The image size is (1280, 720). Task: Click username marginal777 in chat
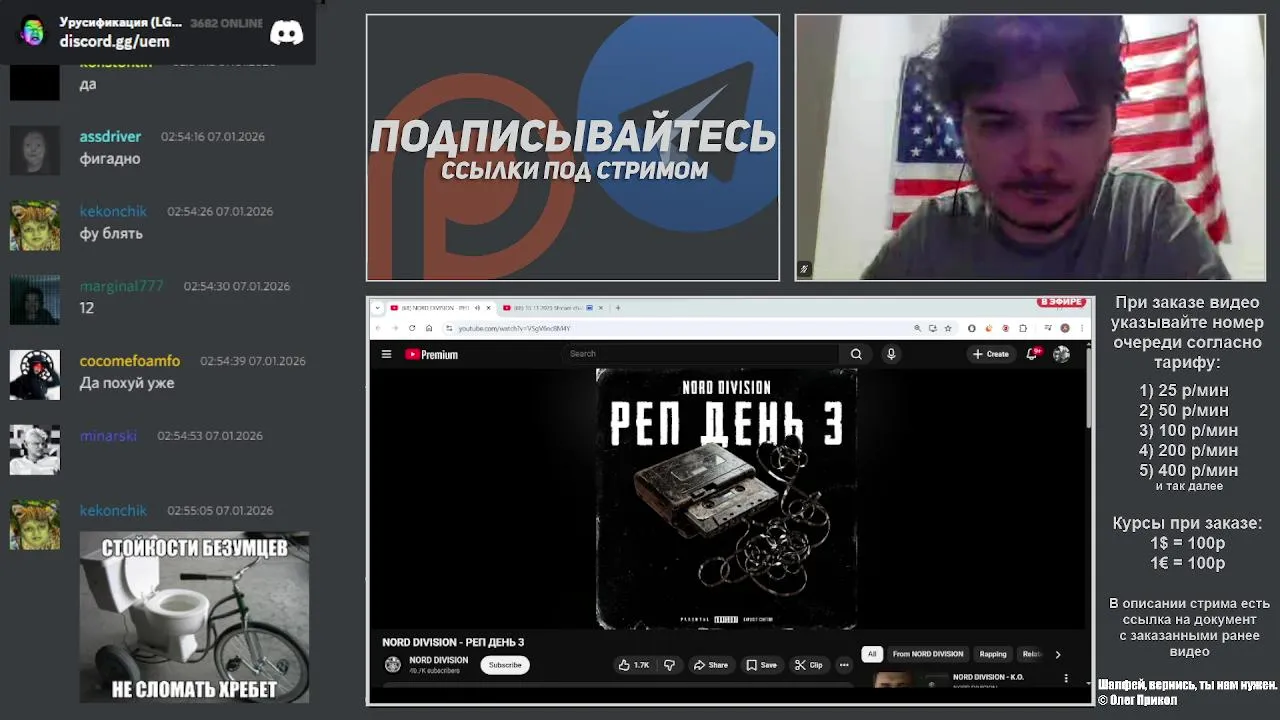(121, 286)
